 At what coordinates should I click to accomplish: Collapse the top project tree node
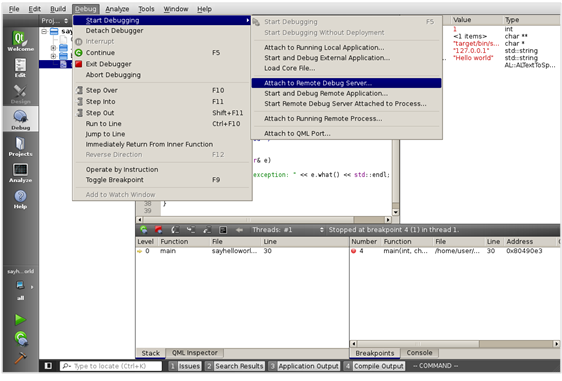(x=44, y=32)
